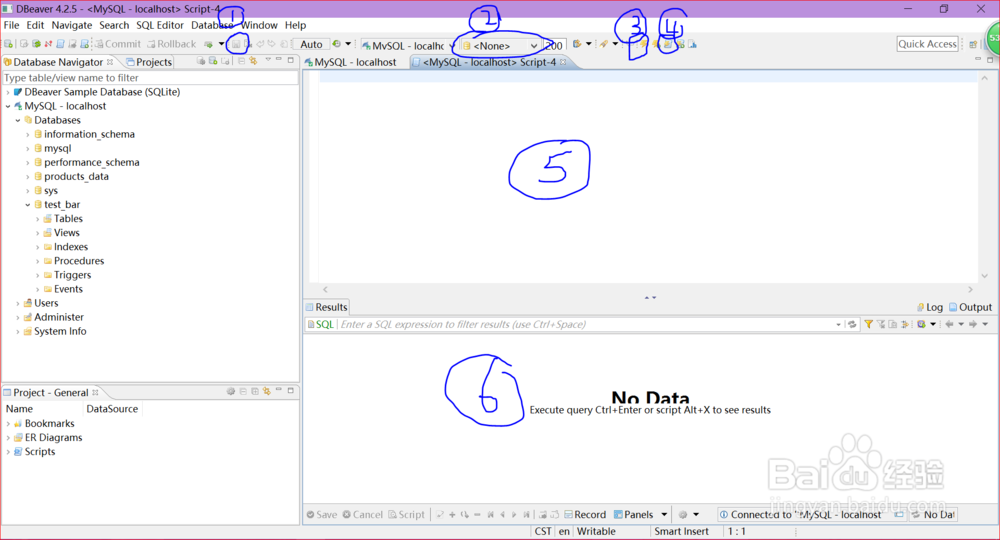Expand the sys database node
Viewport: 1000px width, 540px height.
click(x=27, y=191)
